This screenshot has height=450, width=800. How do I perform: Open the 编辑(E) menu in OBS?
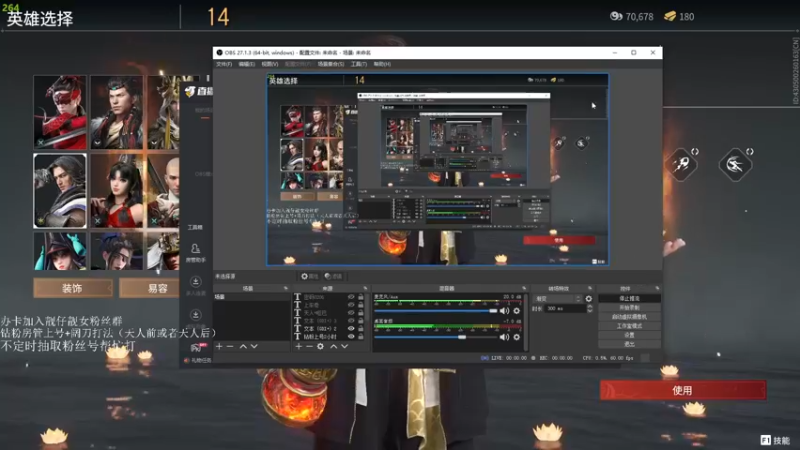tap(246, 64)
